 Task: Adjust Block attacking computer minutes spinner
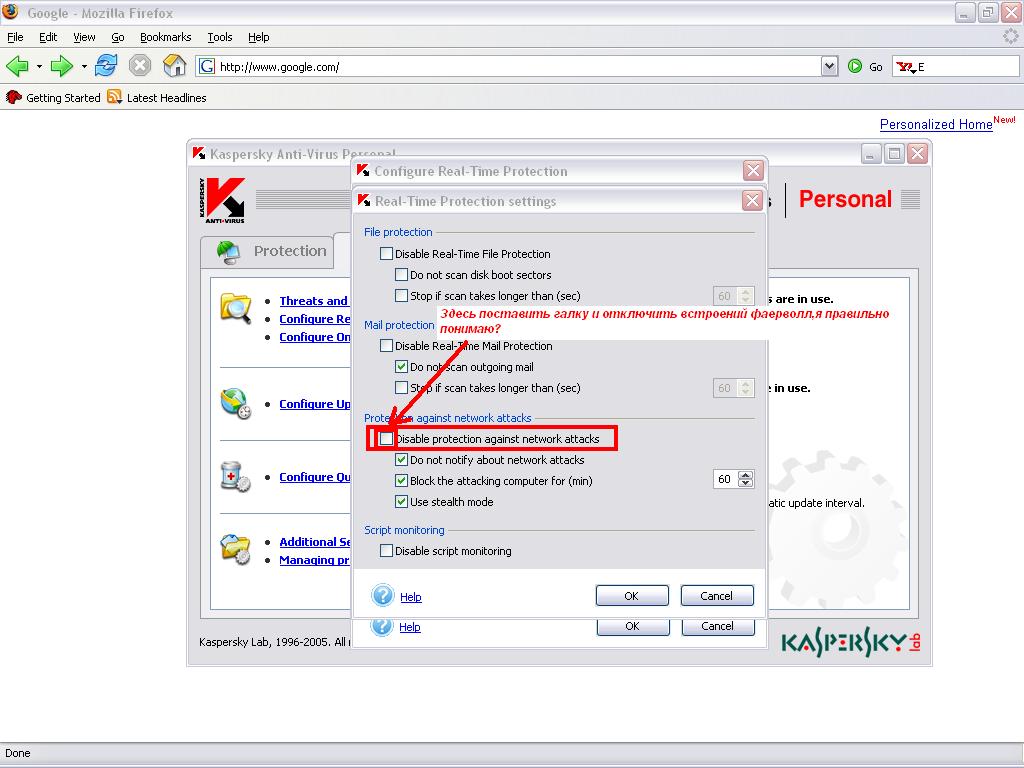[745, 480]
